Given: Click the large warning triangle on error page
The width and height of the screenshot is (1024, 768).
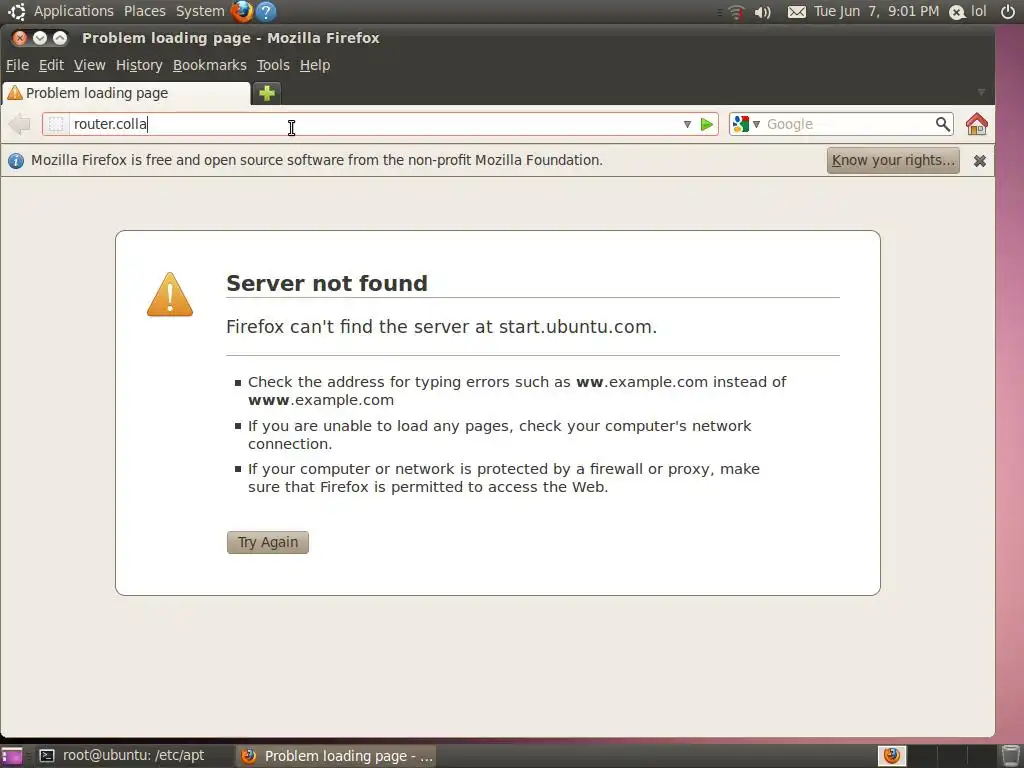Looking at the screenshot, I should point(170,295).
